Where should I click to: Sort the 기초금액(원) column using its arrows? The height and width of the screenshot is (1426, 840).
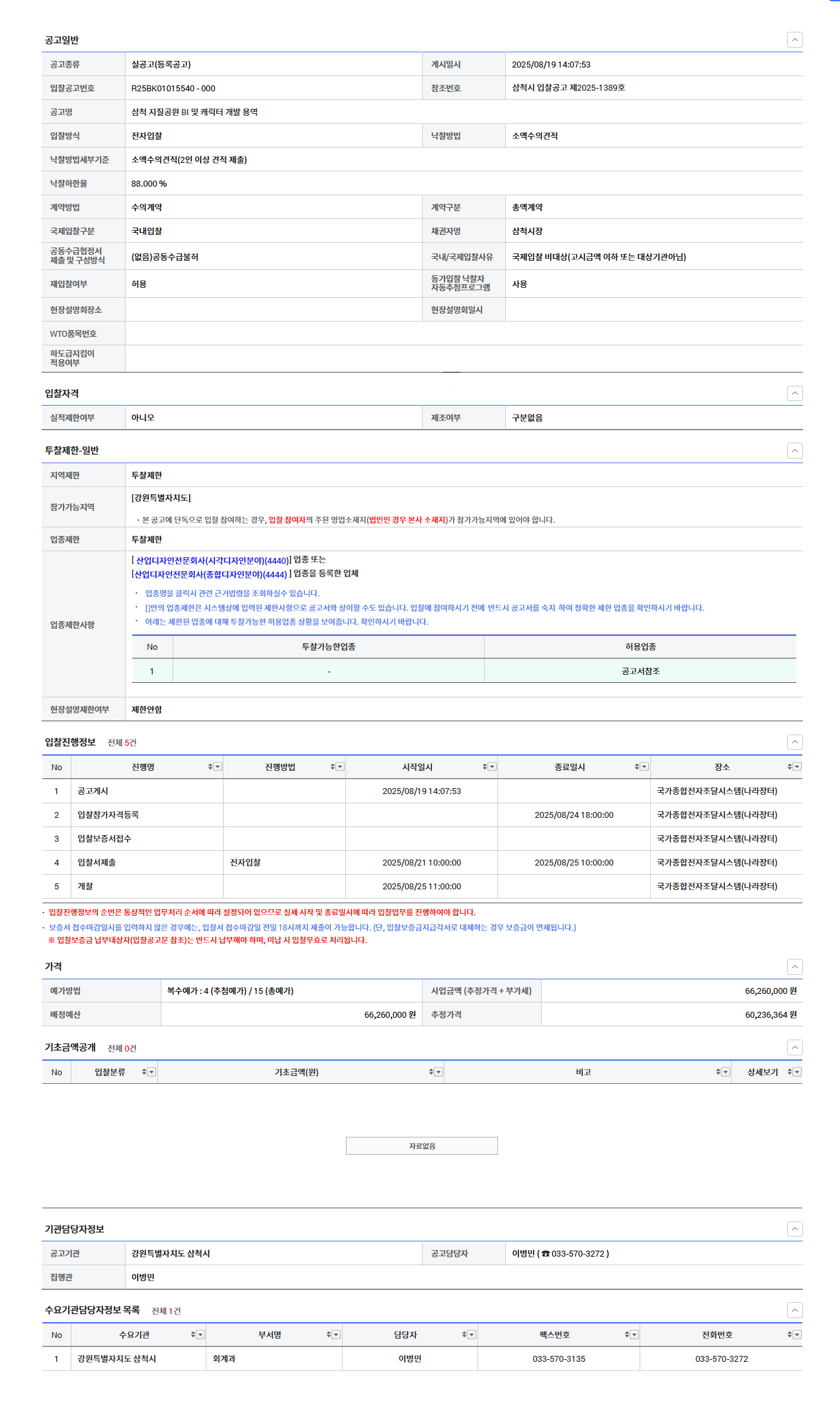[431, 1072]
